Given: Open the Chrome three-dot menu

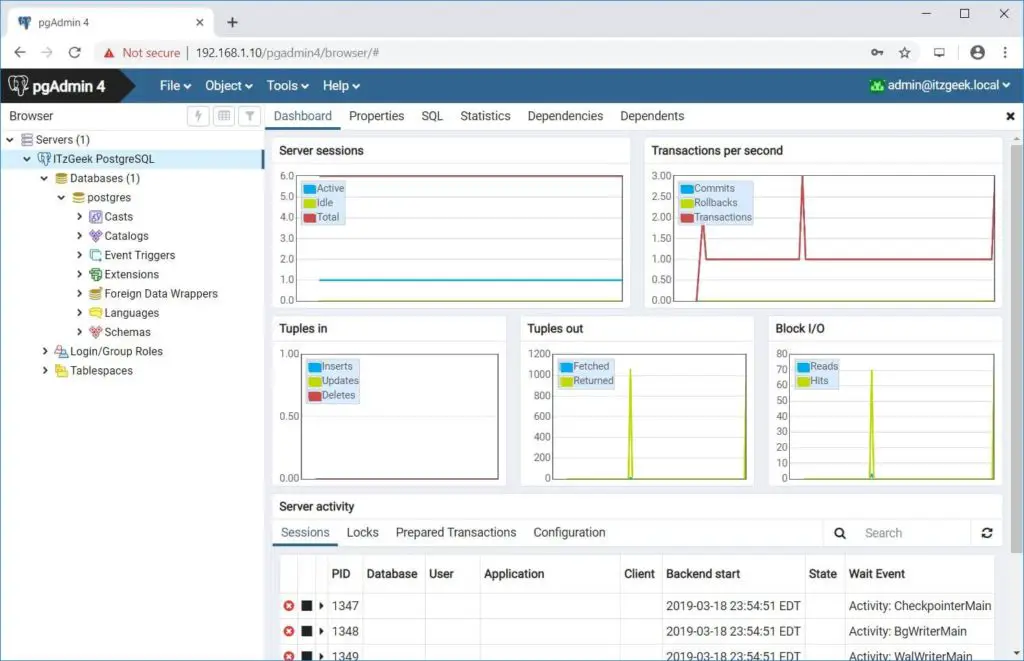Looking at the screenshot, I should click(x=1004, y=53).
